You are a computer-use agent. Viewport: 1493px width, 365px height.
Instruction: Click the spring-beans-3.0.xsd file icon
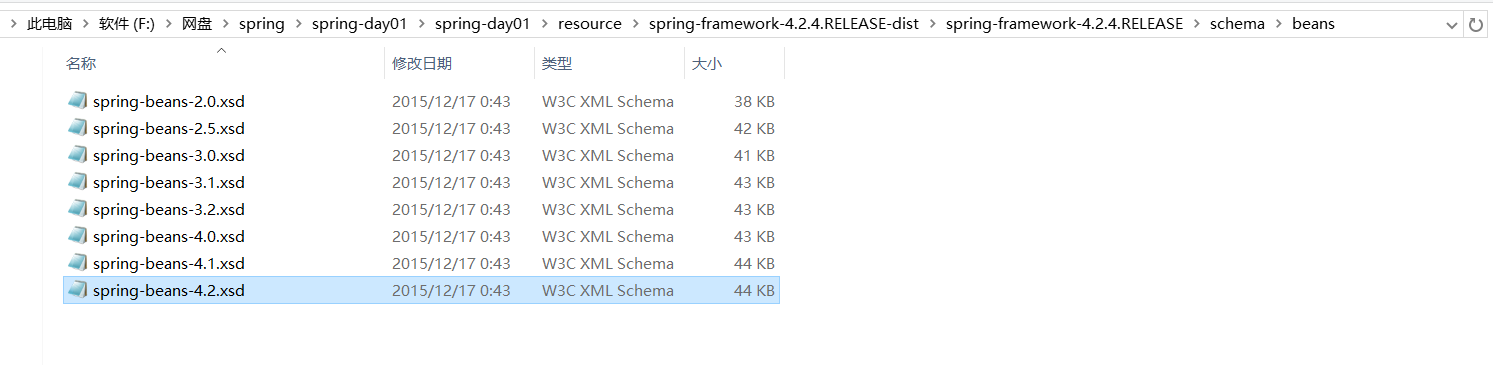[x=77, y=155]
